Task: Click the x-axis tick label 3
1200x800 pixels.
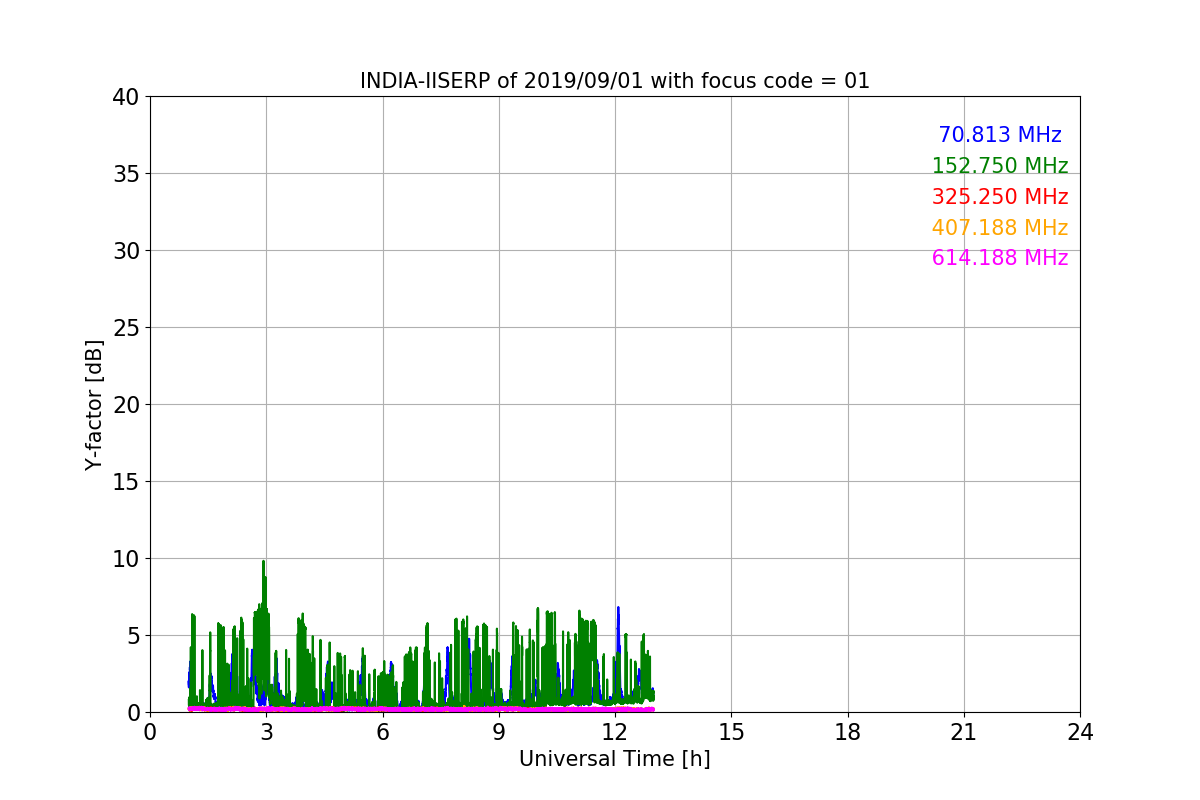Action: coord(266,732)
